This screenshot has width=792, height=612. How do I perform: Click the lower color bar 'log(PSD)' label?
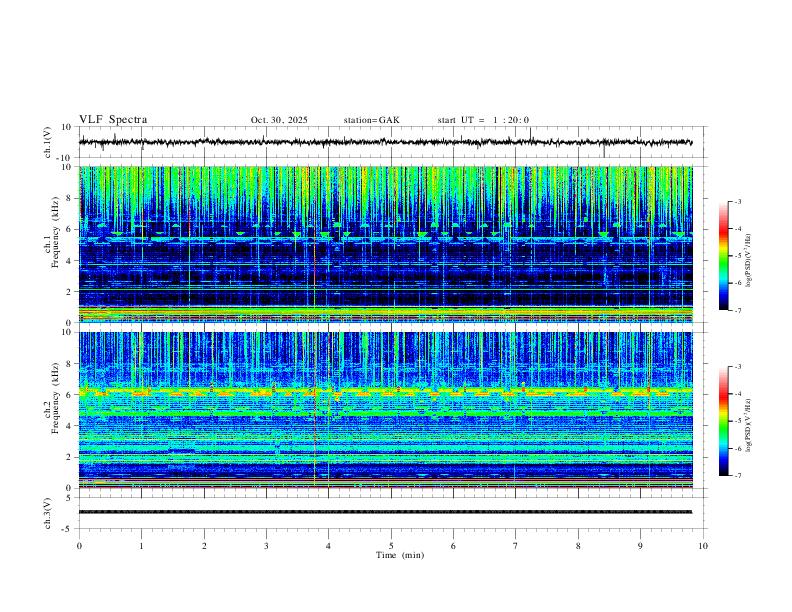pyautogui.click(x=748, y=425)
